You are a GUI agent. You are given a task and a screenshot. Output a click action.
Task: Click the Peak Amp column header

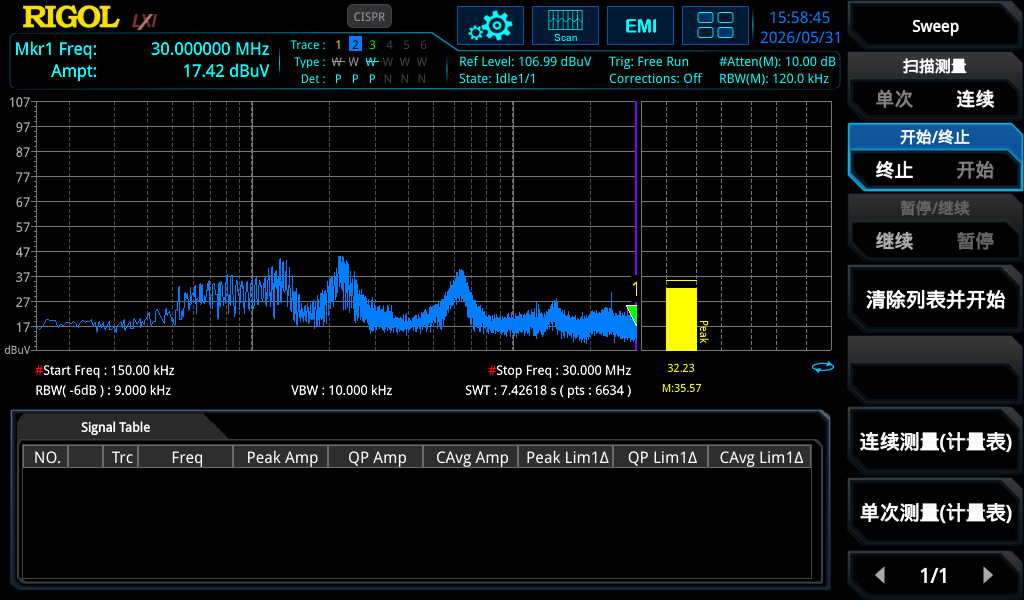point(282,457)
